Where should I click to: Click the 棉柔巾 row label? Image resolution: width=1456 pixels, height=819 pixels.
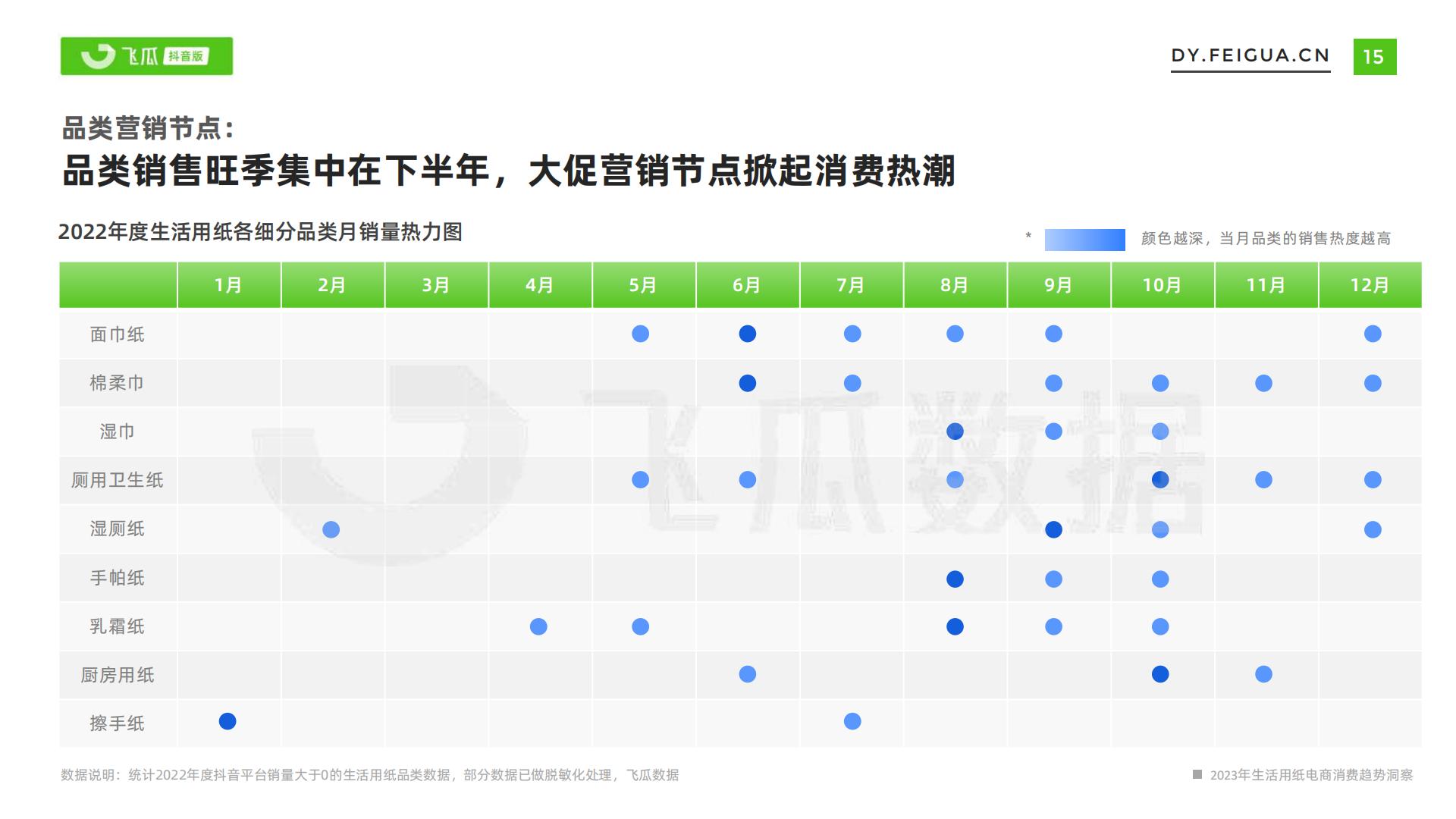117,383
